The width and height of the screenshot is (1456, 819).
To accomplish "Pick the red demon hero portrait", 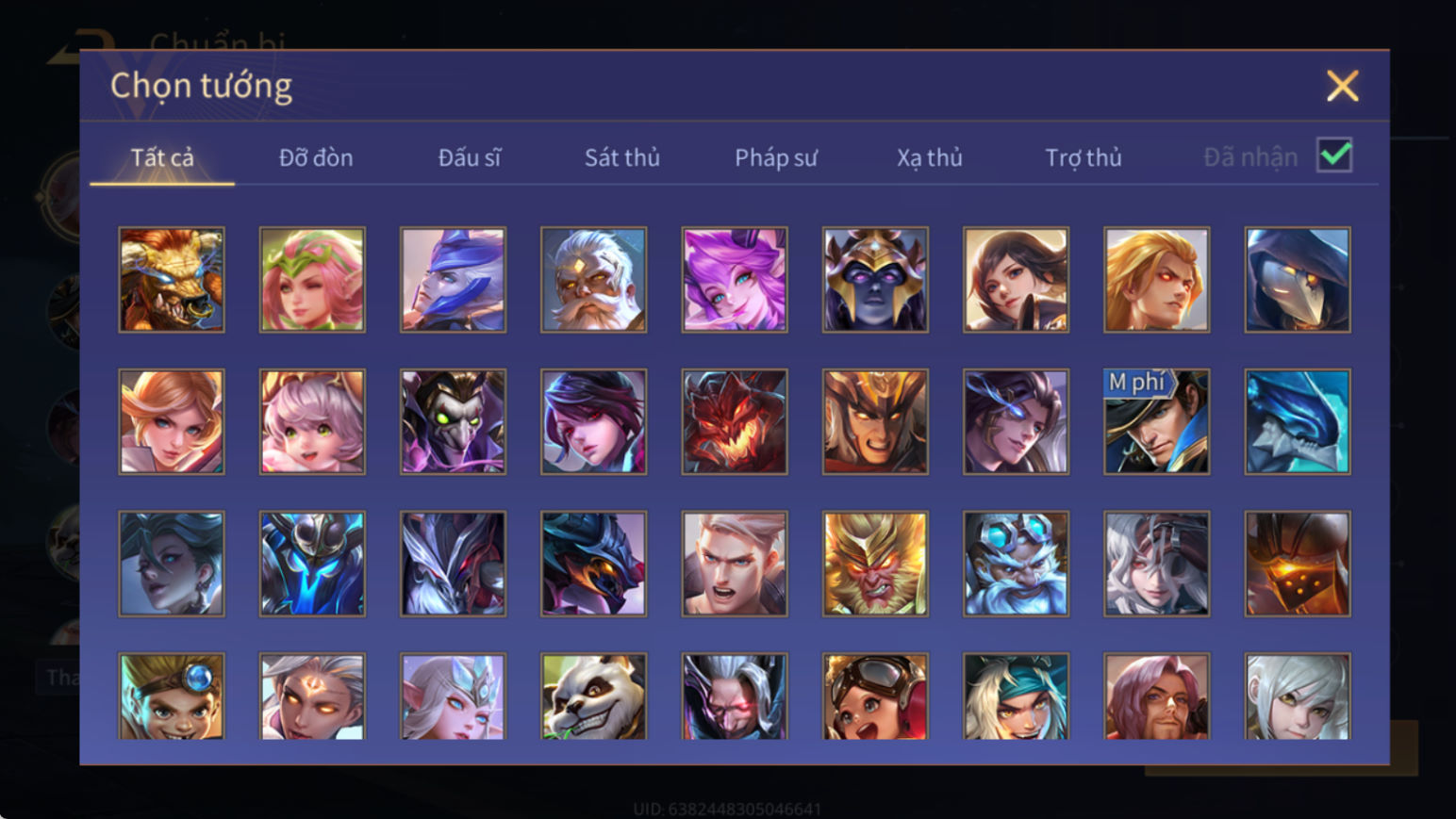I will [x=735, y=421].
